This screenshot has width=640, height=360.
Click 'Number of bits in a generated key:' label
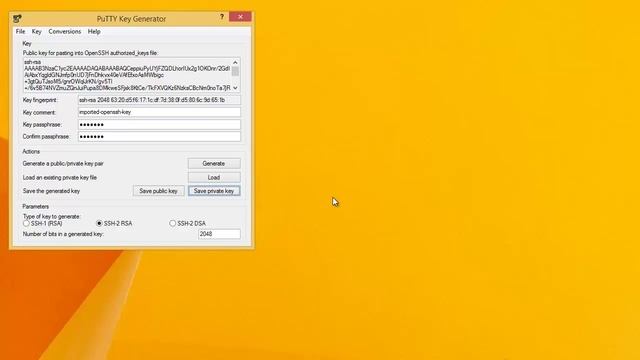63,234
